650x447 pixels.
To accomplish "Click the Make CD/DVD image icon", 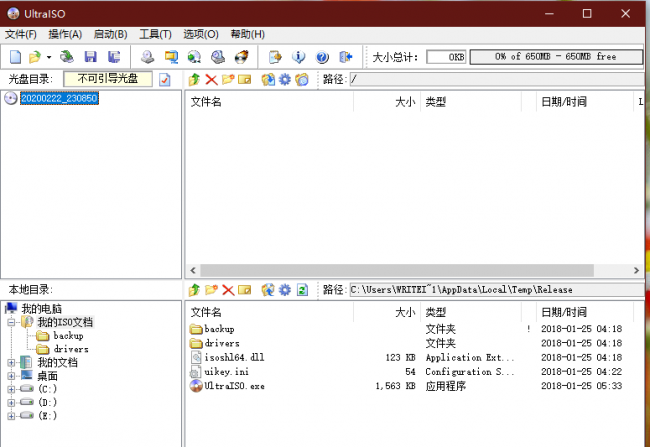I will pyautogui.click(x=147, y=57).
